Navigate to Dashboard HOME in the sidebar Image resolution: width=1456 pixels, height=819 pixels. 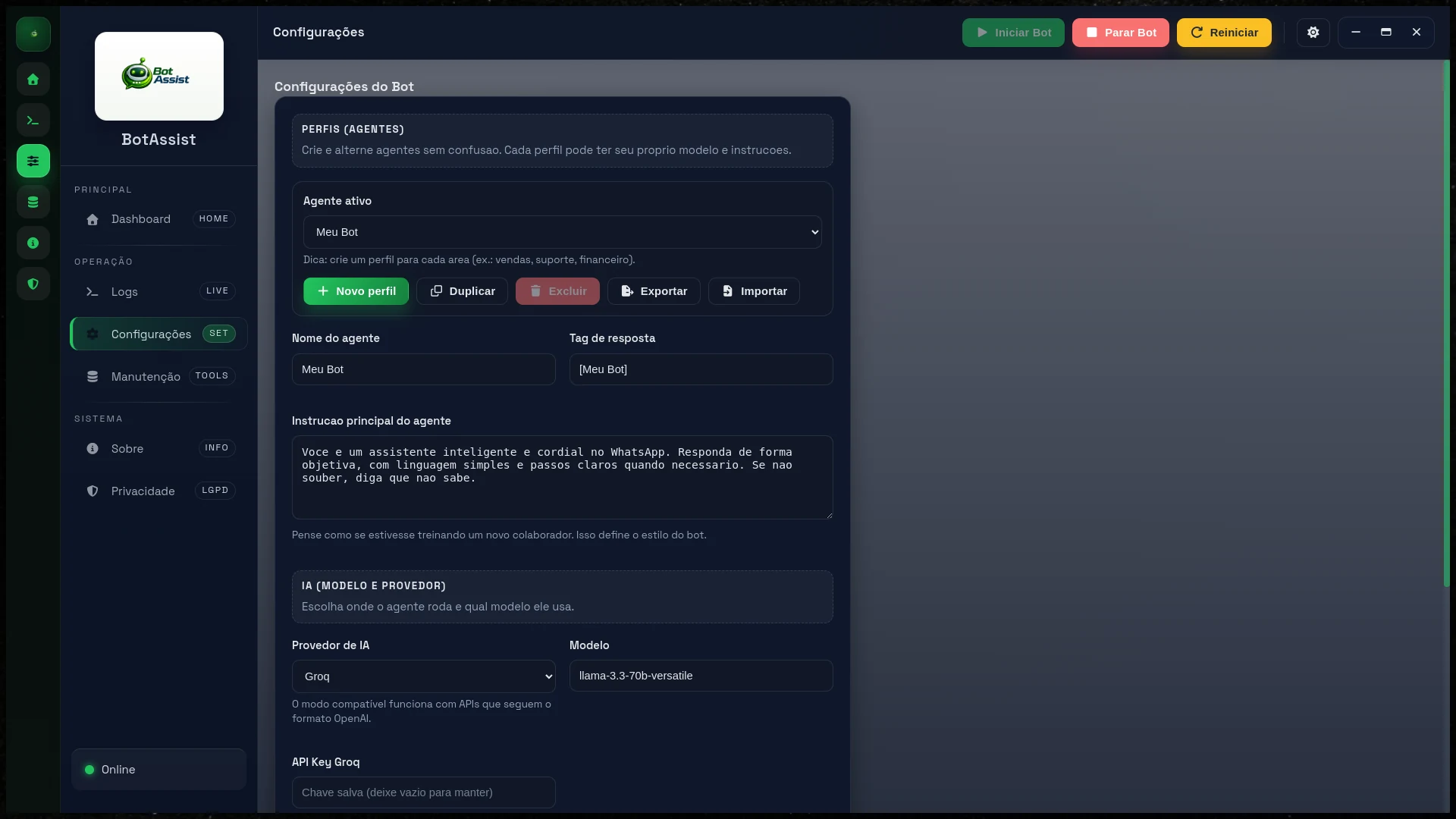click(x=140, y=219)
